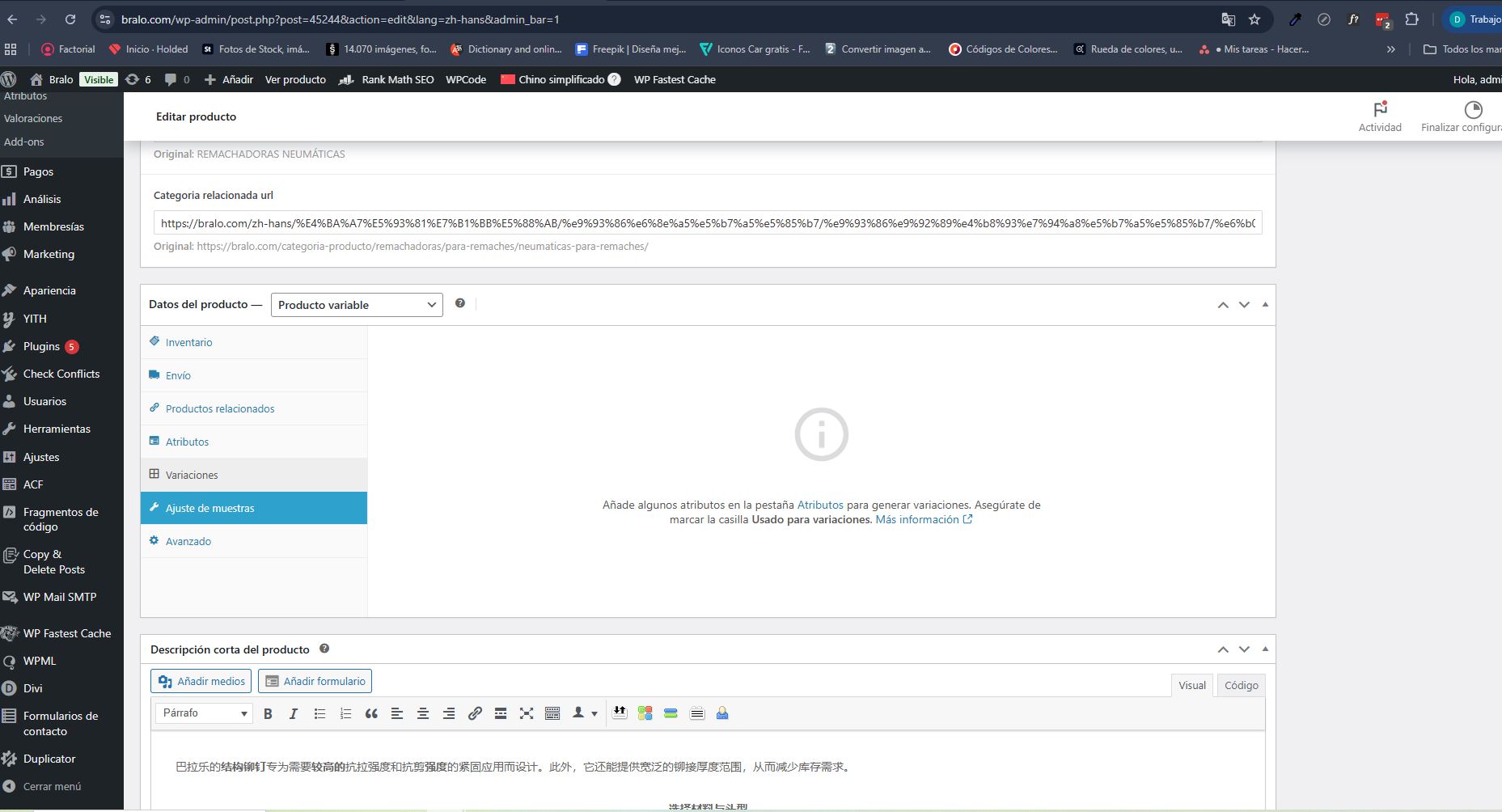Click Ver producto in the admin bar

point(295,79)
